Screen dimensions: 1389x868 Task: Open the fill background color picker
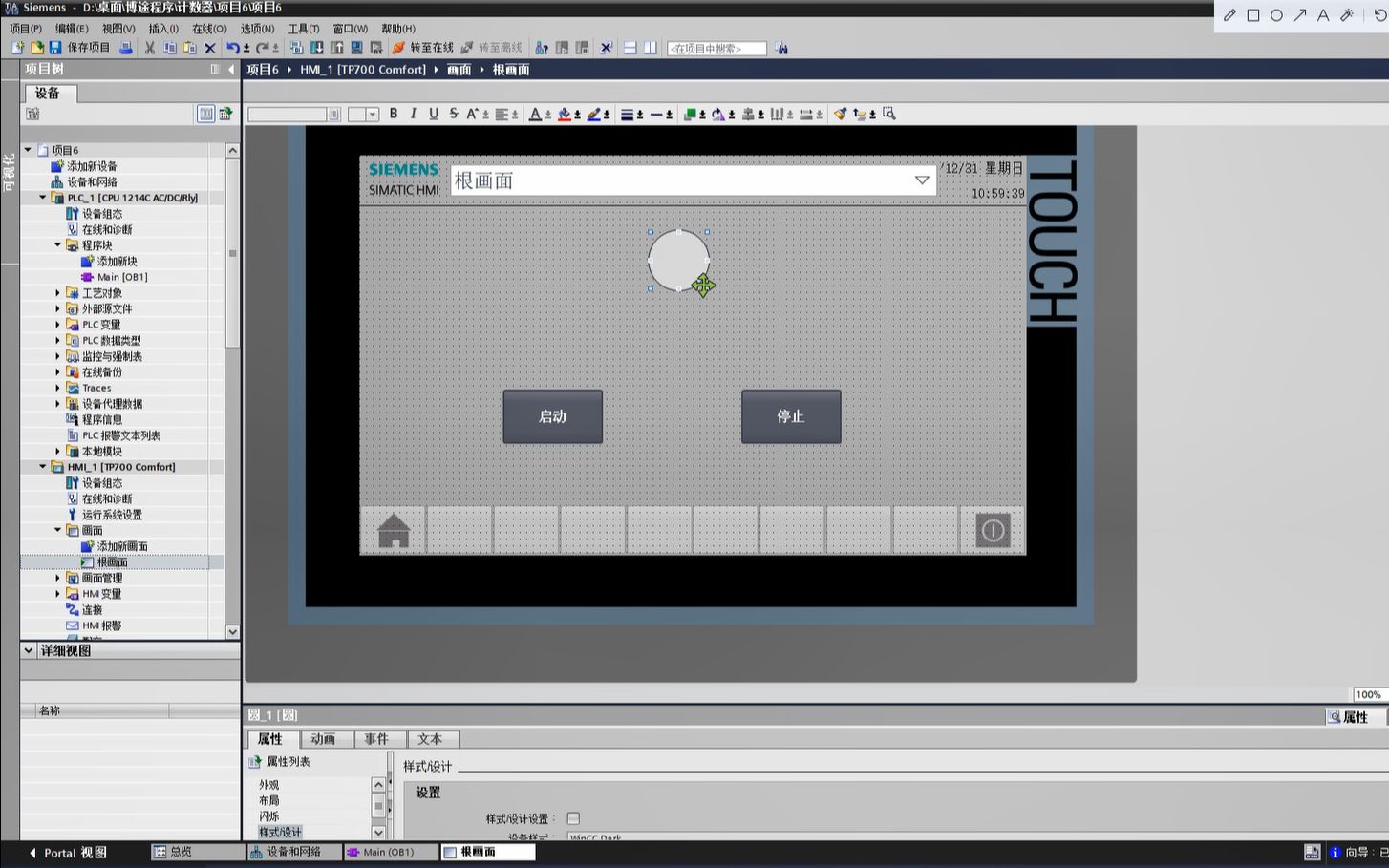[x=565, y=114]
